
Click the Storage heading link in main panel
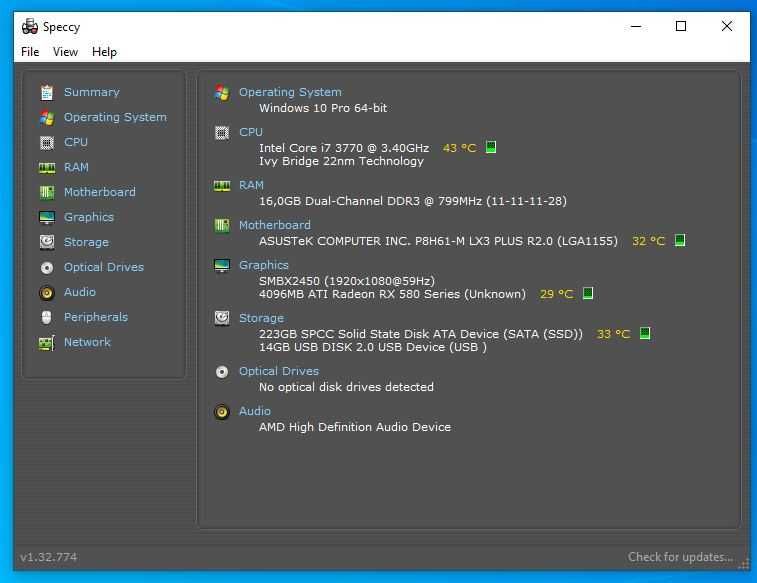tap(262, 319)
